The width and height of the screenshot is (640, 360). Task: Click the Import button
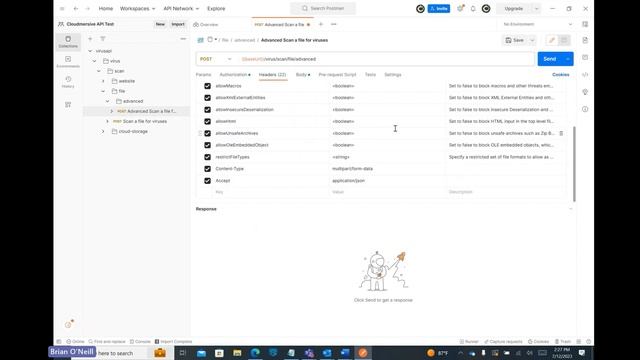click(x=178, y=24)
